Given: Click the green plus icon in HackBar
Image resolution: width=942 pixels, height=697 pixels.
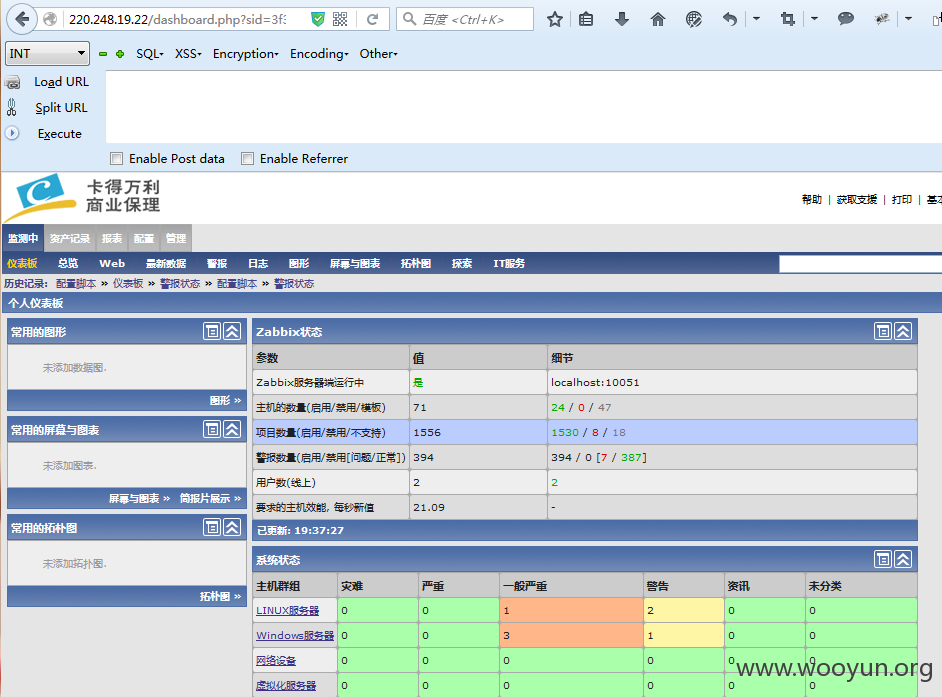Looking at the screenshot, I should [x=120, y=54].
